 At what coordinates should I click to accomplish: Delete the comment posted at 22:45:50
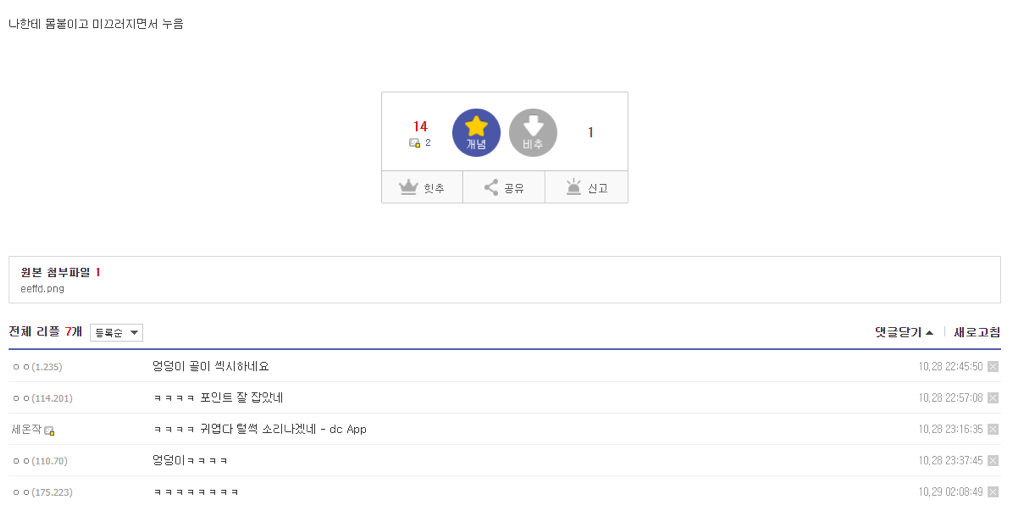(x=993, y=367)
